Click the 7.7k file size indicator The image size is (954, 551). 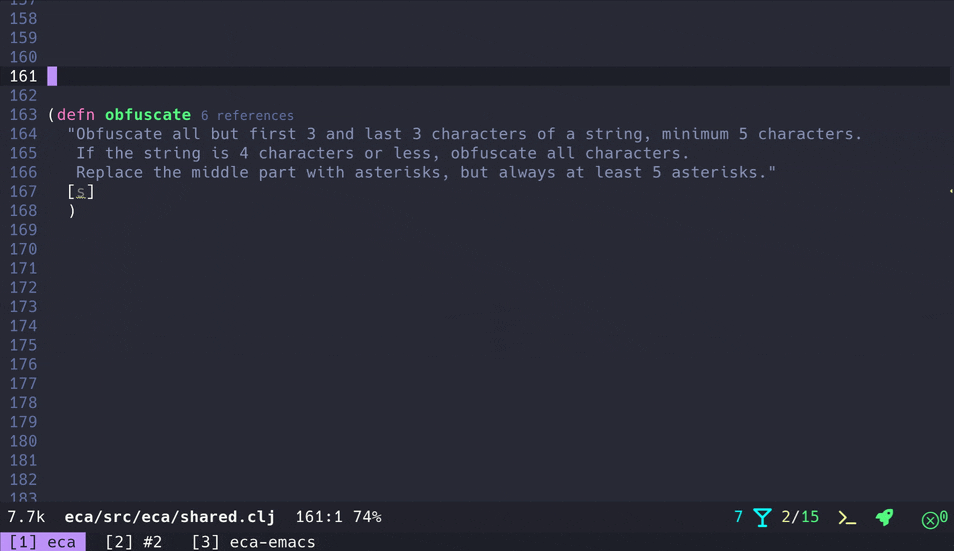click(26, 517)
